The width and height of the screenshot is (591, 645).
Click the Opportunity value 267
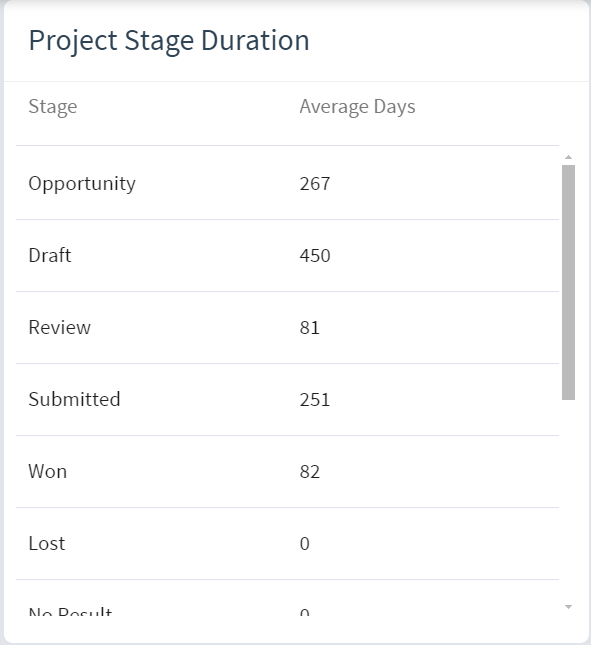[x=315, y=183]
